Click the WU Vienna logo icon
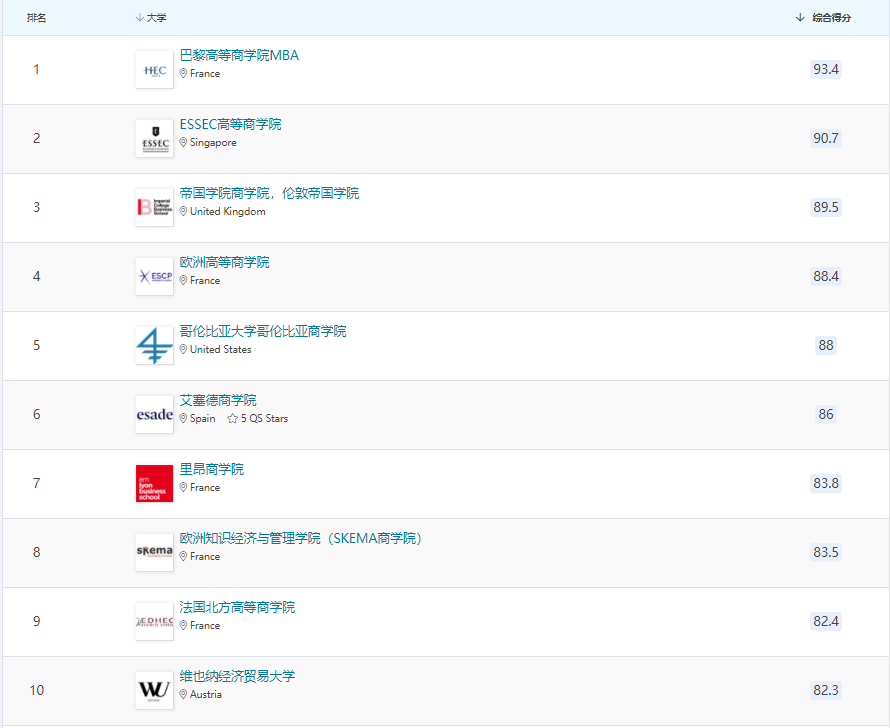The image size is (890, 728). [x=154, y=691]
